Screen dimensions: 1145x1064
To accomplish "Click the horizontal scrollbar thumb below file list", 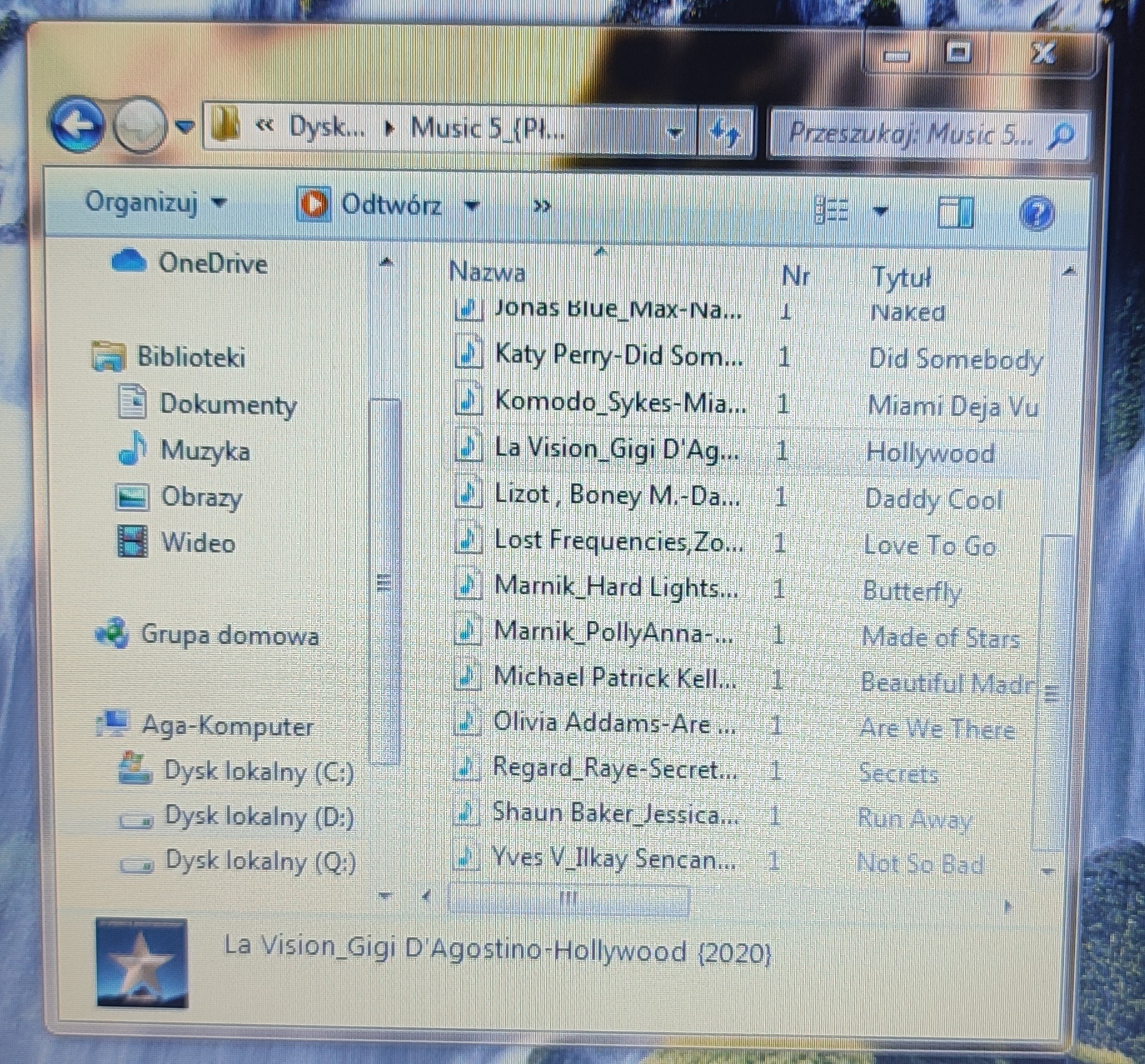I will tap(569, 901).
